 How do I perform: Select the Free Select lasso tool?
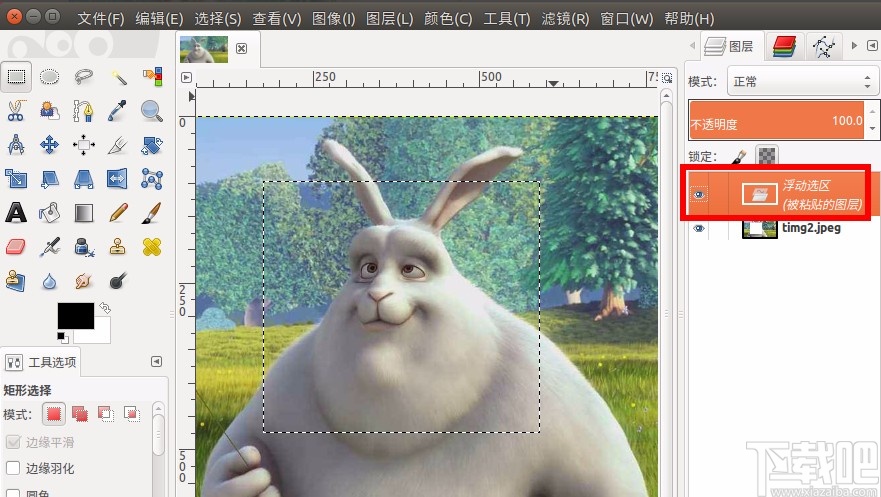coord(84,76)
